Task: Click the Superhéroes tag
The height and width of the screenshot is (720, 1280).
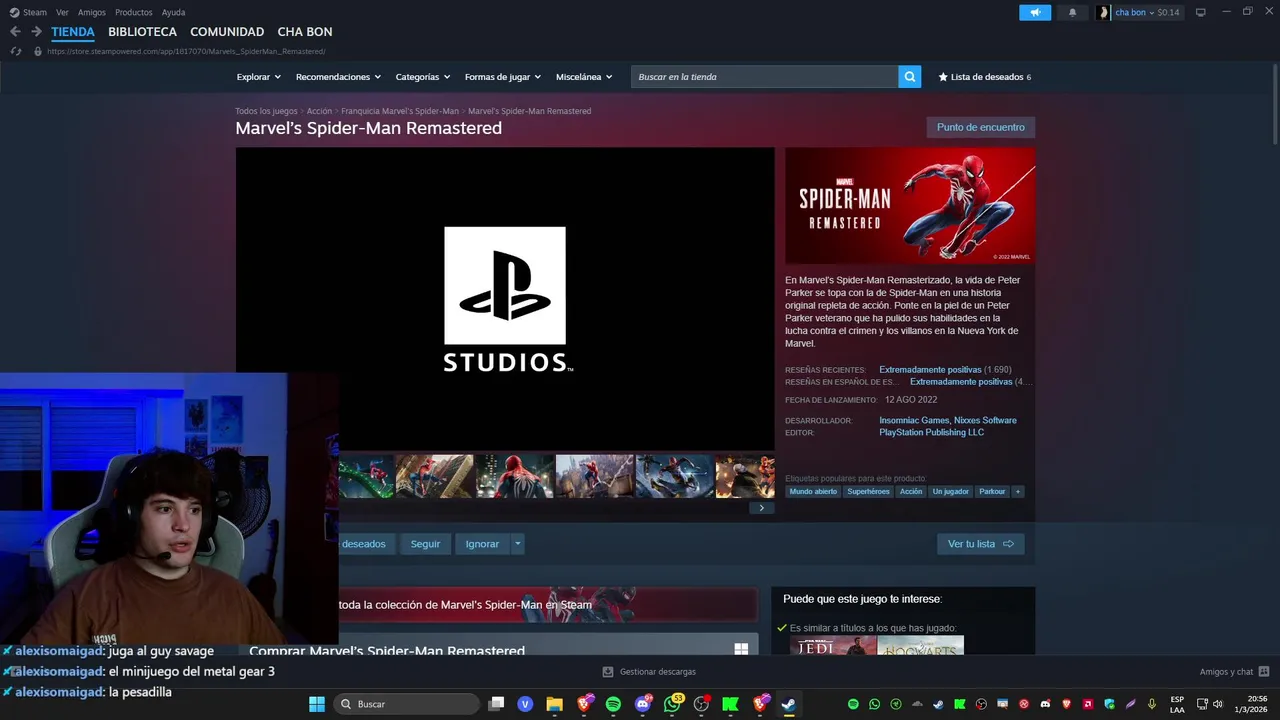Action: pos(868,492)
